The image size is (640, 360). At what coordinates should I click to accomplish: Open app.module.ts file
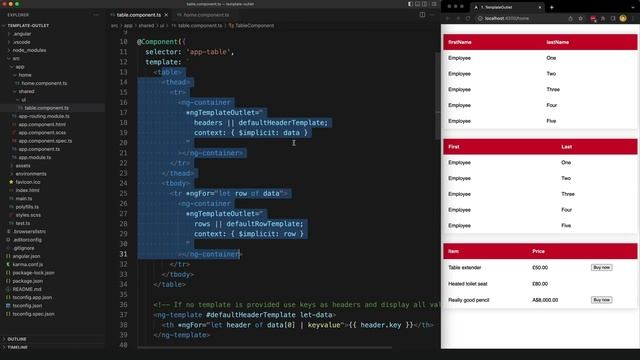coord(35,157)
